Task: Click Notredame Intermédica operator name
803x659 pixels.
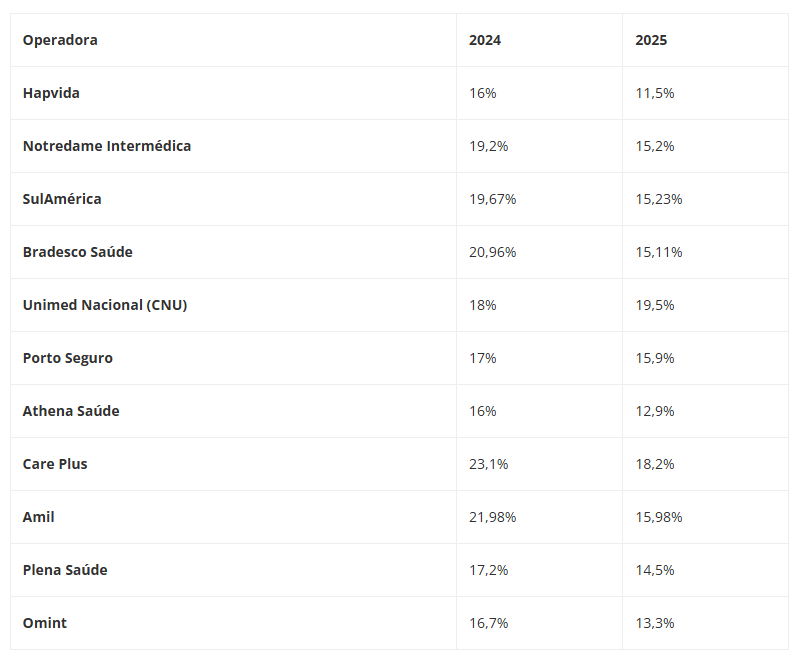Action: pyautogui.click(x=107, y=146)
